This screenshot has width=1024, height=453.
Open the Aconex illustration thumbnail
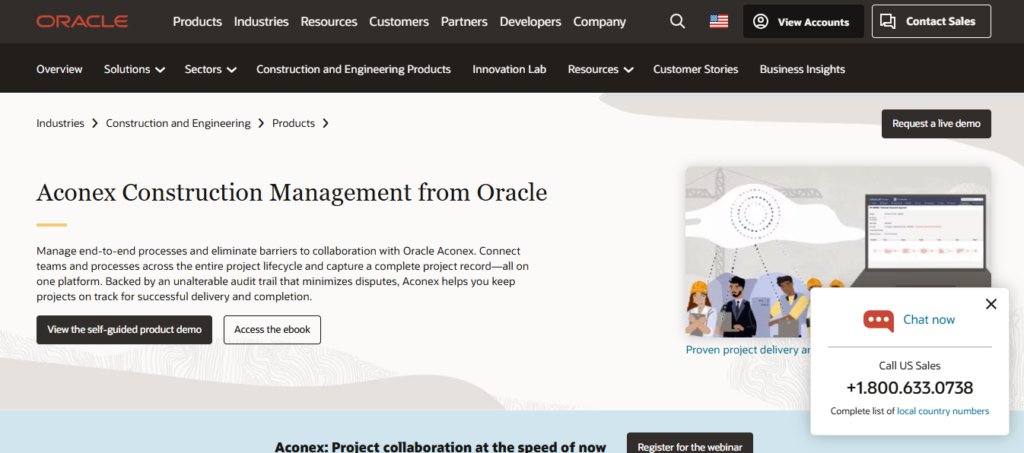[838, 251]
